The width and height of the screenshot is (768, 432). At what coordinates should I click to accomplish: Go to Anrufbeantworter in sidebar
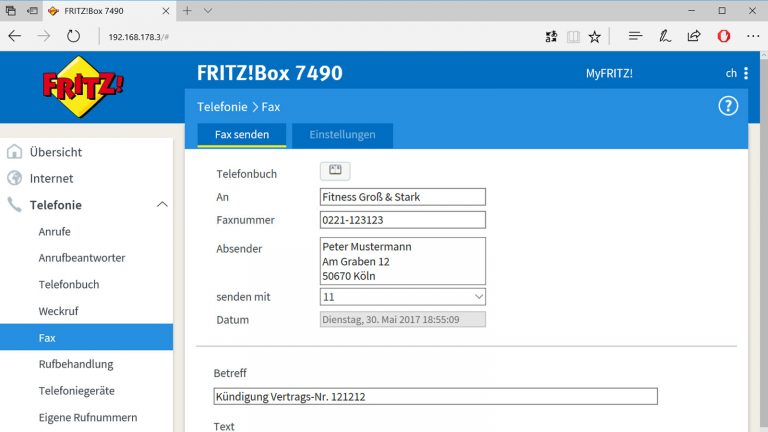click(82, 258)
